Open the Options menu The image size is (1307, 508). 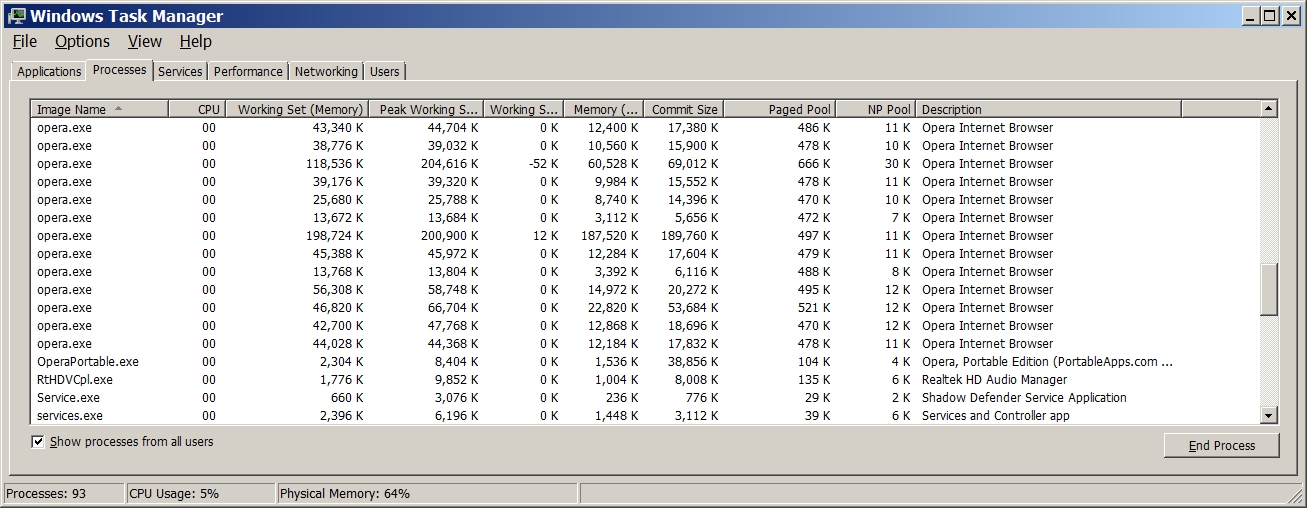(x=82, y=41)
